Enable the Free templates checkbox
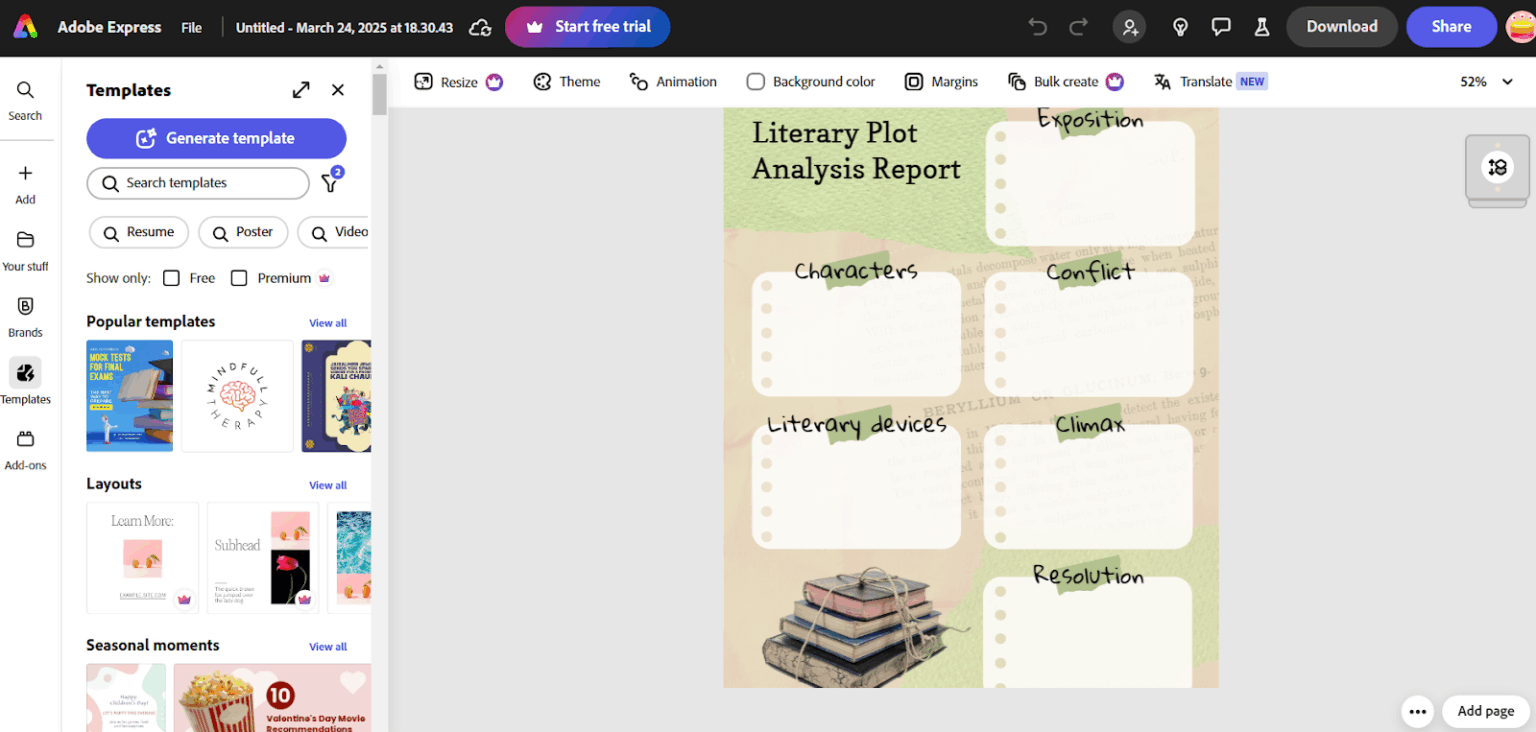Viewport: 1536px width, 732px height. [x=171, y=278]
